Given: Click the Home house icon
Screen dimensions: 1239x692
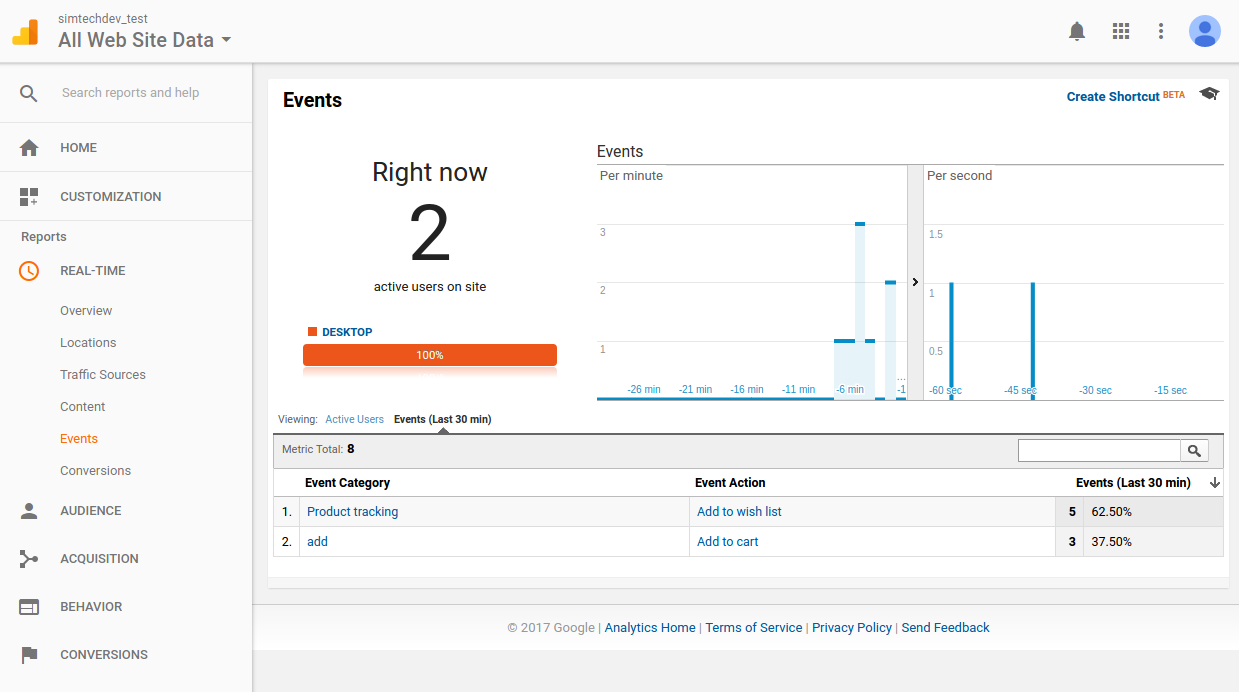Looking at the screenshot, I should coord(29,148).
